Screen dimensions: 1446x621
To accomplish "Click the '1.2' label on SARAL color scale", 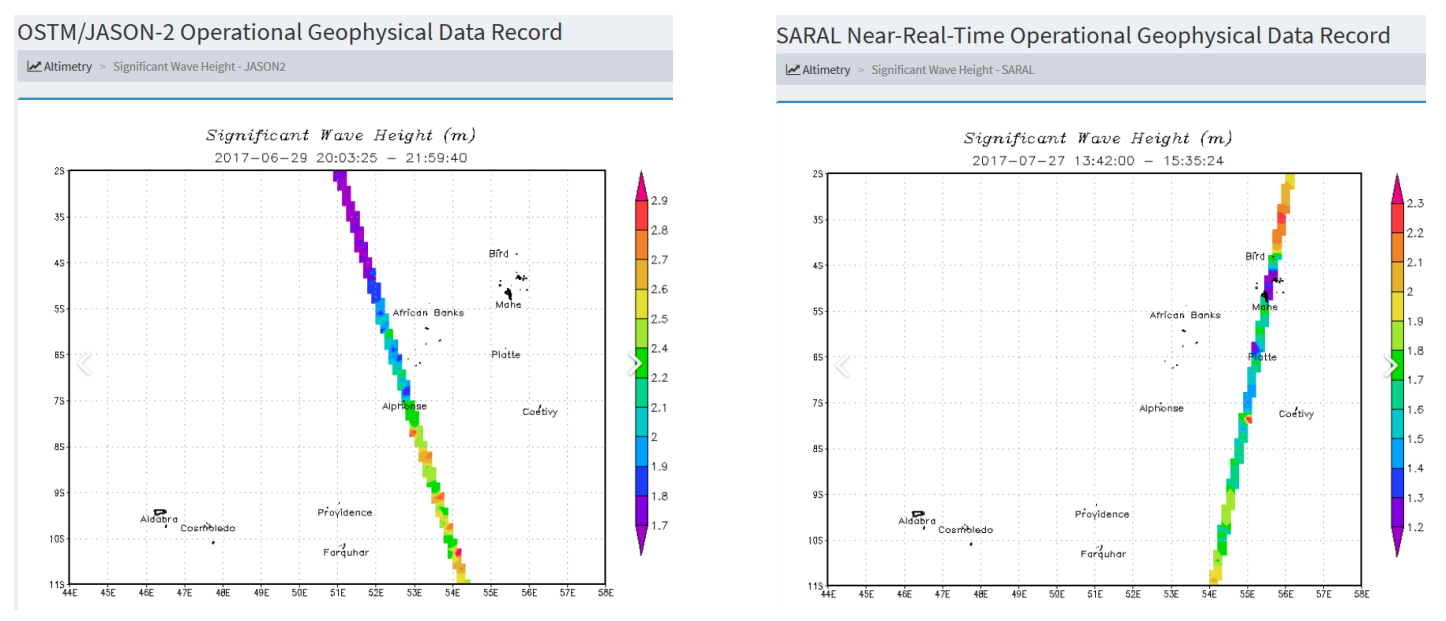I will pyautogui.click(x=1415, y=528).
